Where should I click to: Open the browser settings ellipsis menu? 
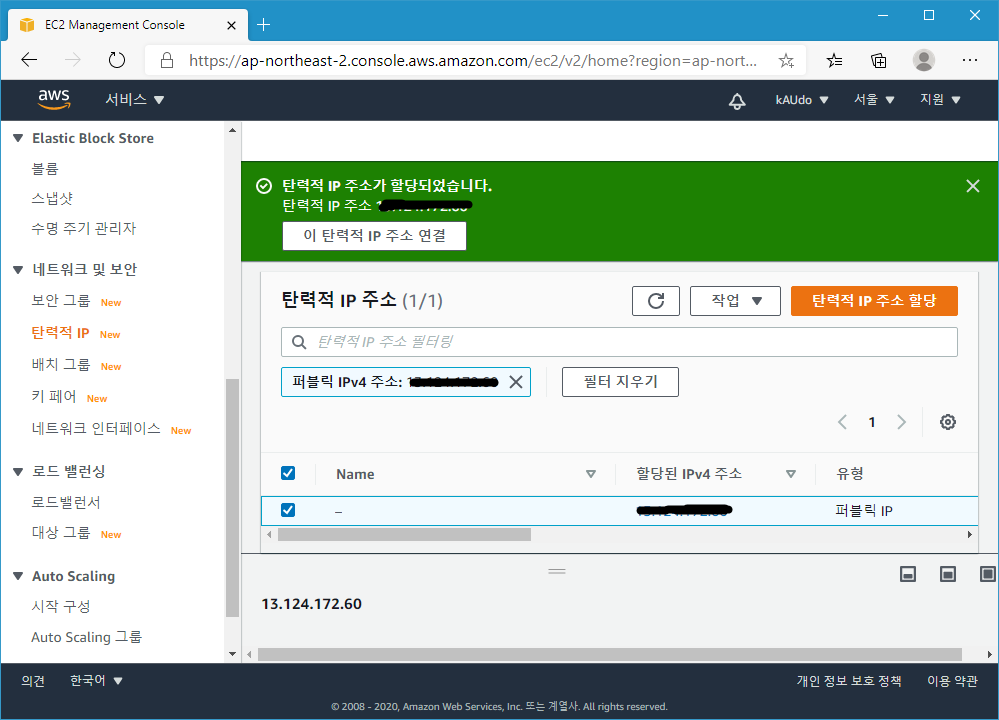(x=970, y=60)
